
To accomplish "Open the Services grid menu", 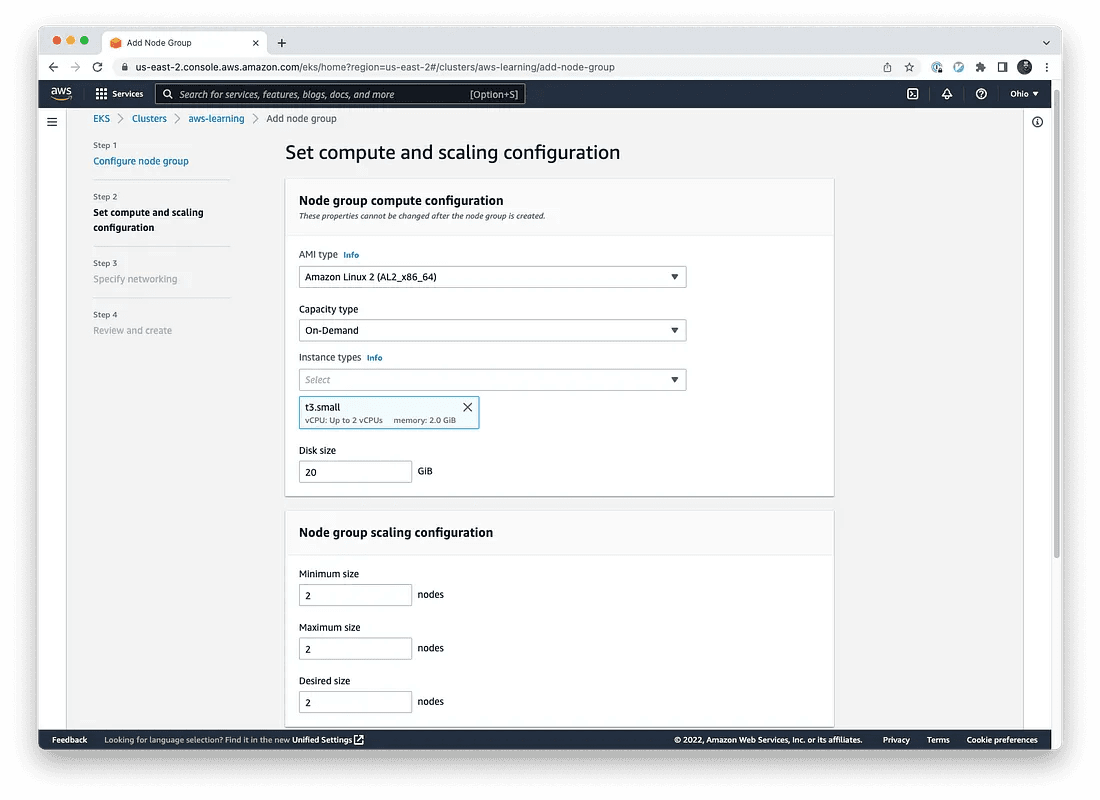I will pyautogui.click(x=119, y=94).
